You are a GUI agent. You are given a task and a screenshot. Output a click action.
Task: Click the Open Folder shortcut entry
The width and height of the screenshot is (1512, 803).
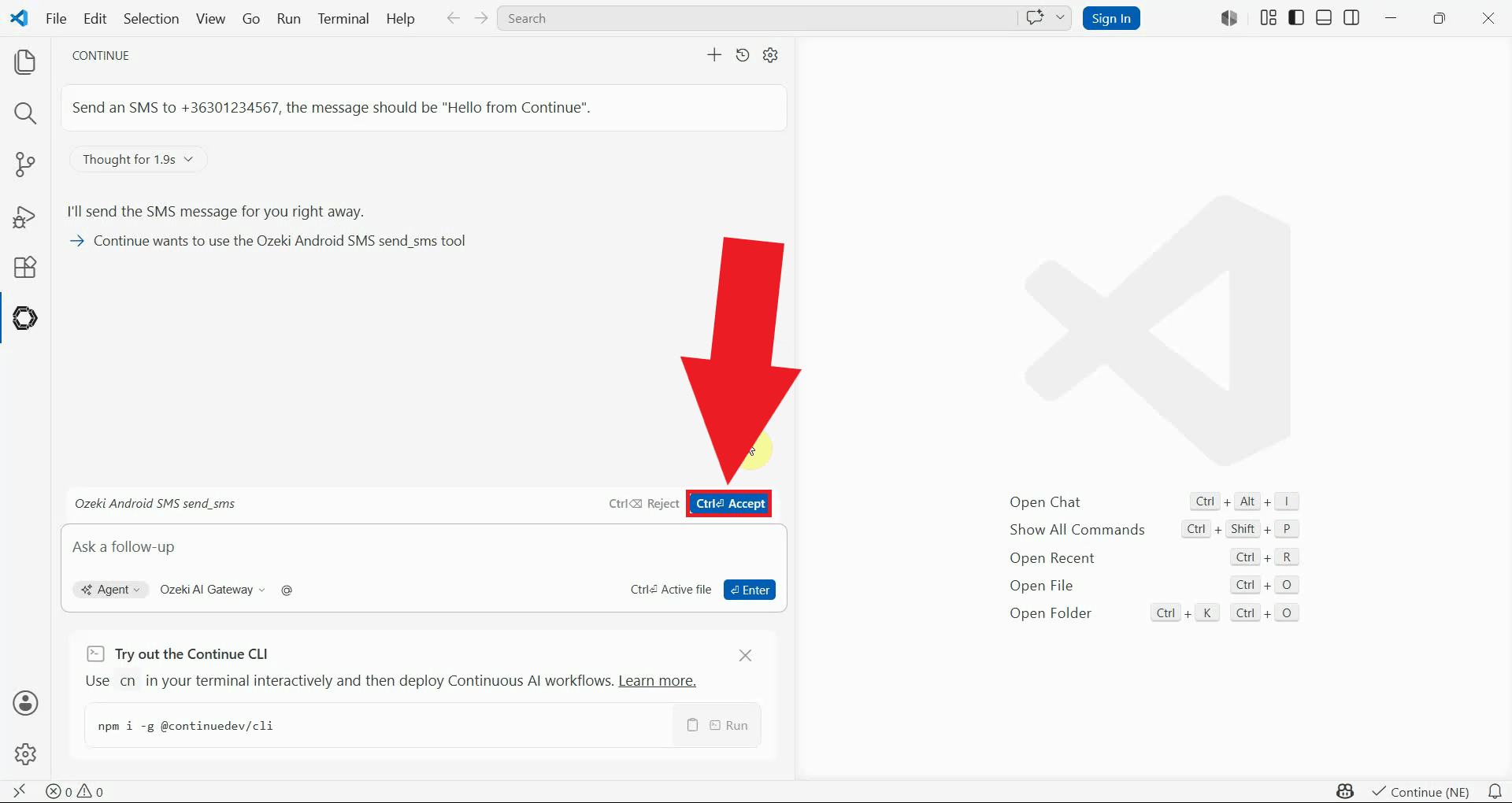pos(1154,613)
